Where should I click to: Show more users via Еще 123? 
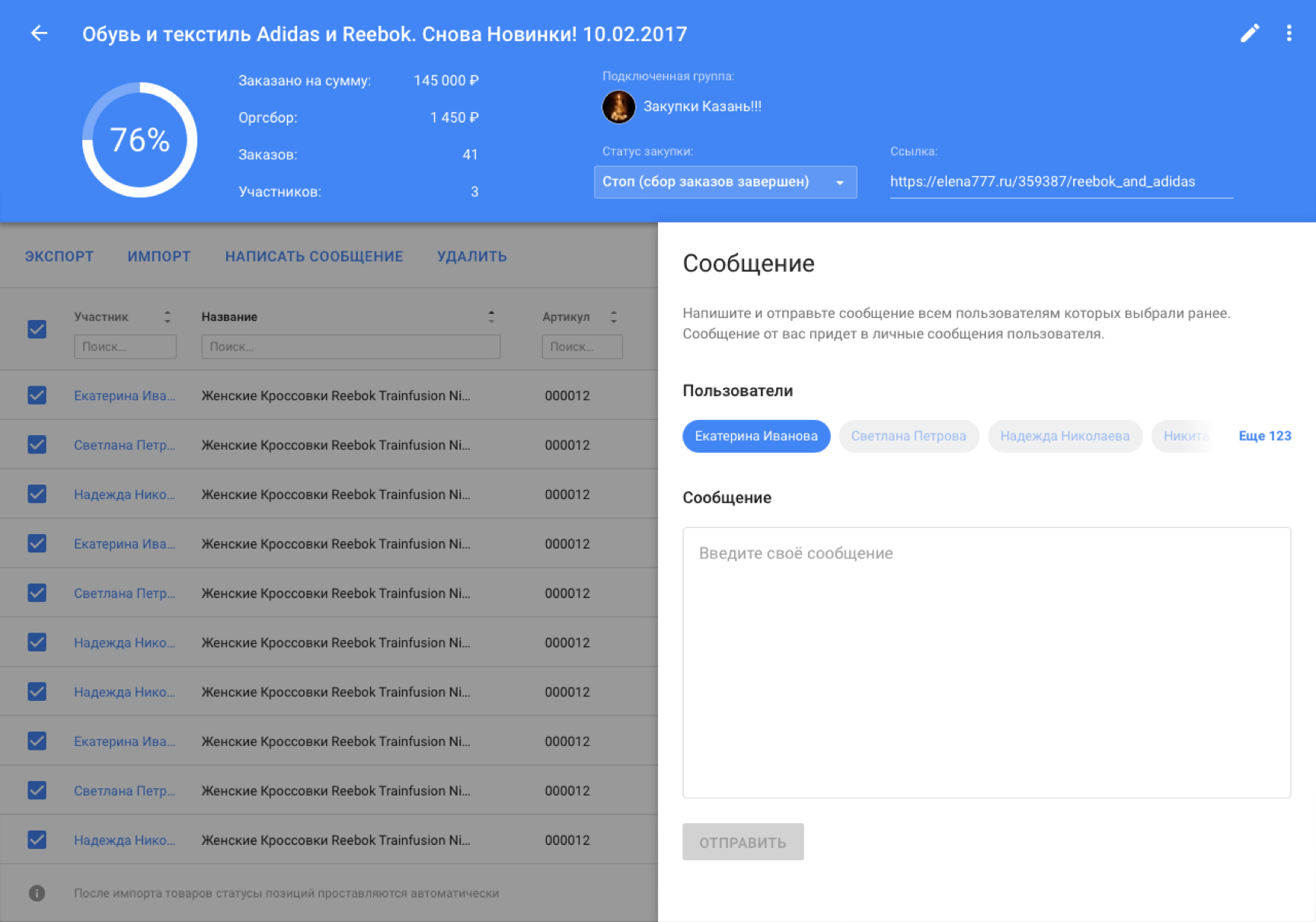coord(1265,436)
